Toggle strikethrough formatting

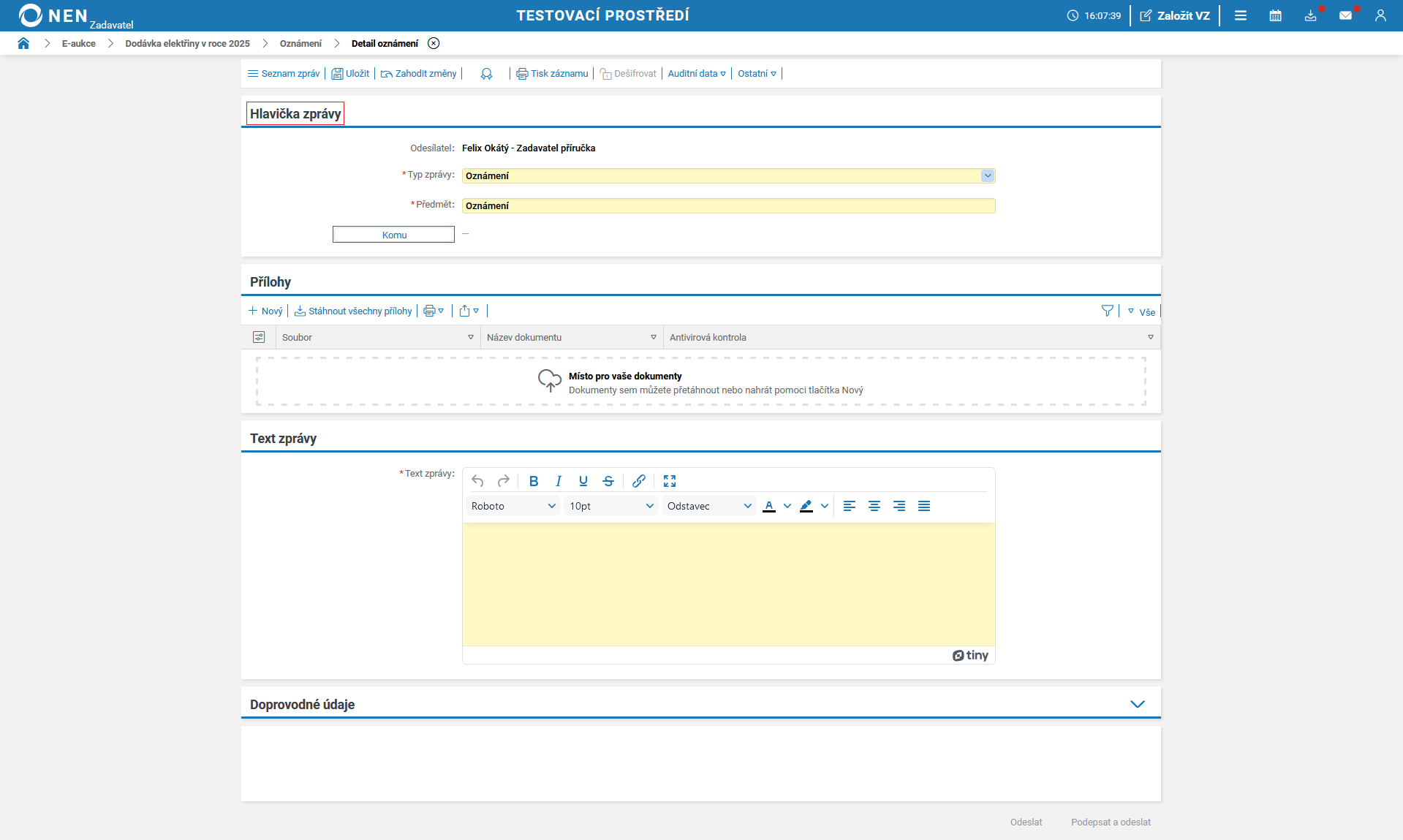[x=608, y=481]
